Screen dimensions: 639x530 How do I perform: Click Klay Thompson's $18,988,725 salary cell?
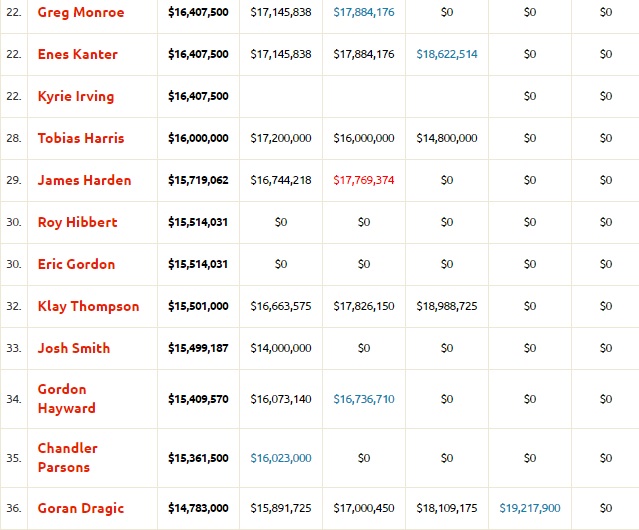[x=447, y=306]
